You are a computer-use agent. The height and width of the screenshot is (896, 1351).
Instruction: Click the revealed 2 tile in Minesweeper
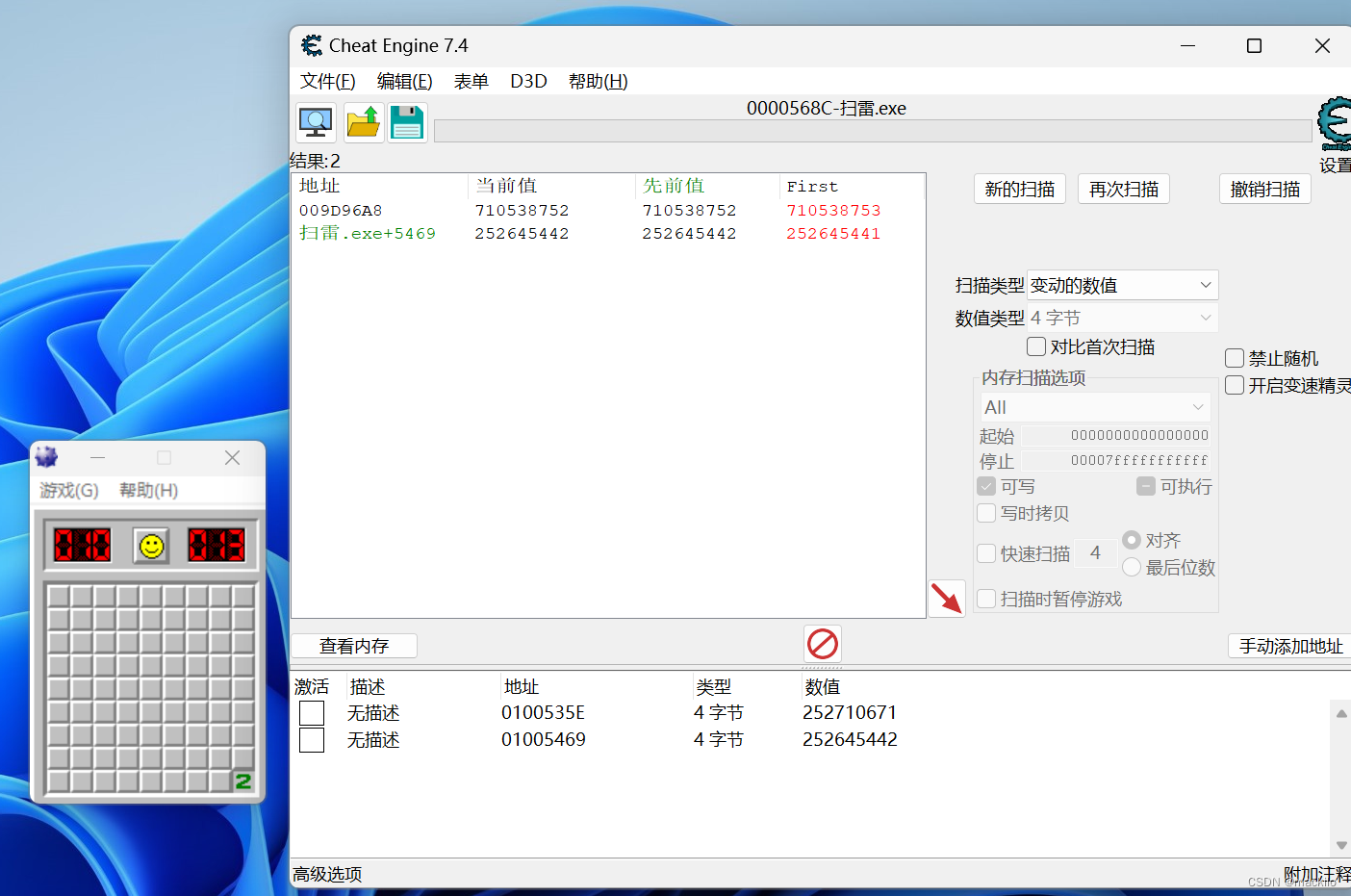[243, 781]
